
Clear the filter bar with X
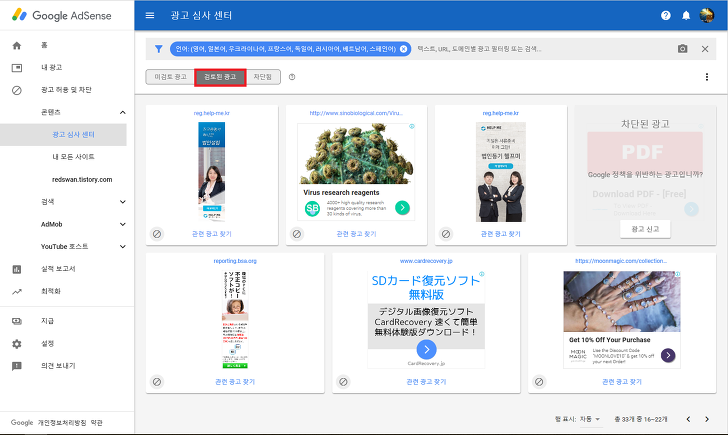point(705,49)
